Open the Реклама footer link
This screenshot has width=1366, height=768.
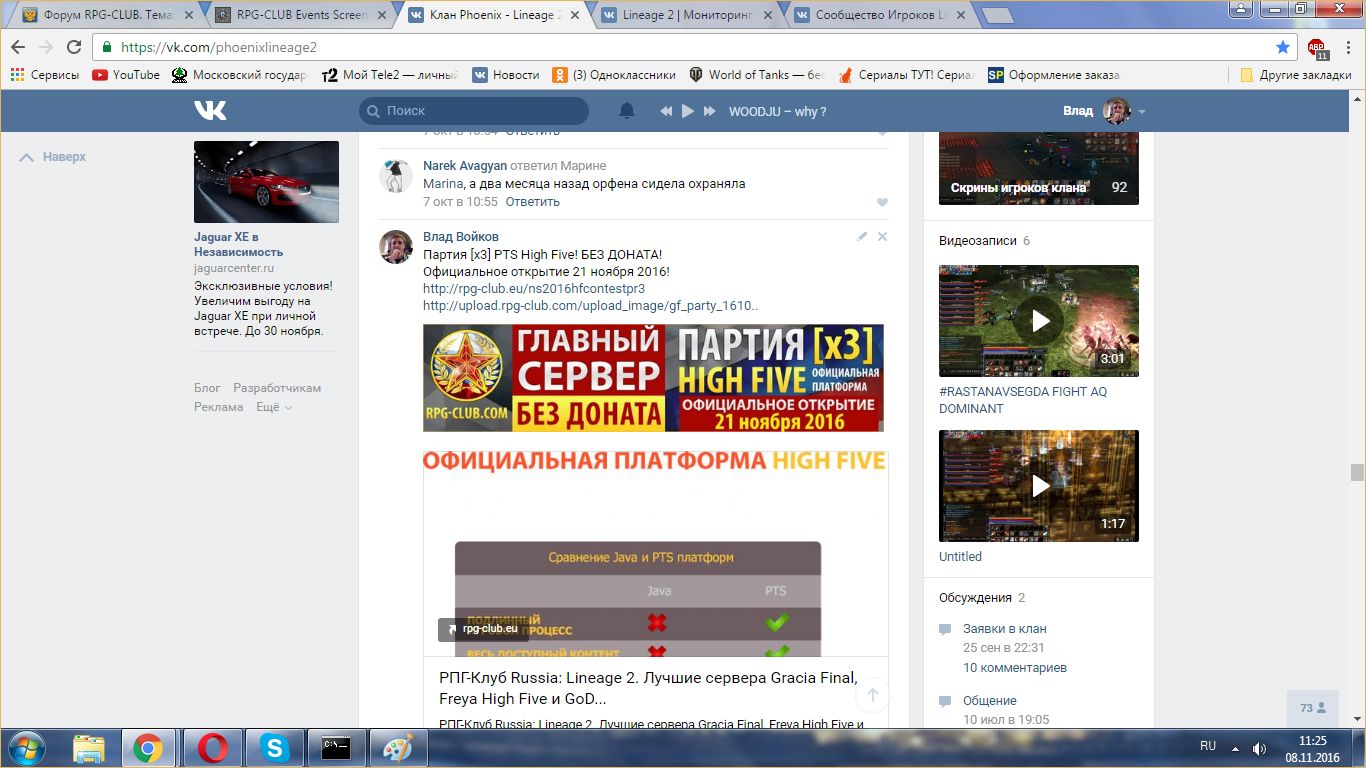(x=219, y=407)
